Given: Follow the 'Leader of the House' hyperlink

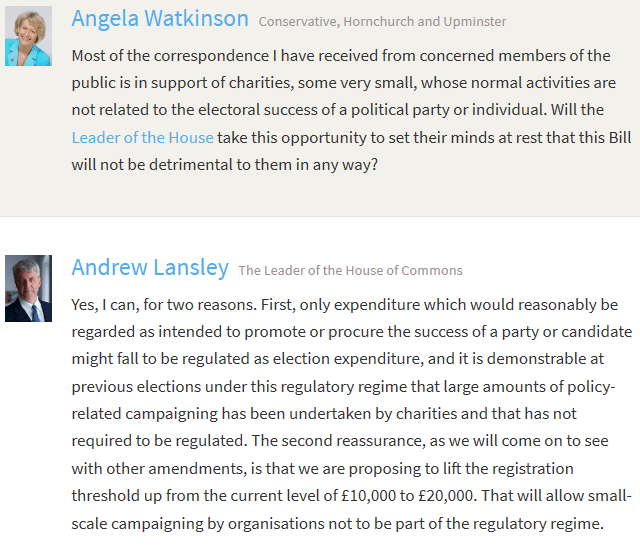Looking at the screenshot, I should coord(143,137).
